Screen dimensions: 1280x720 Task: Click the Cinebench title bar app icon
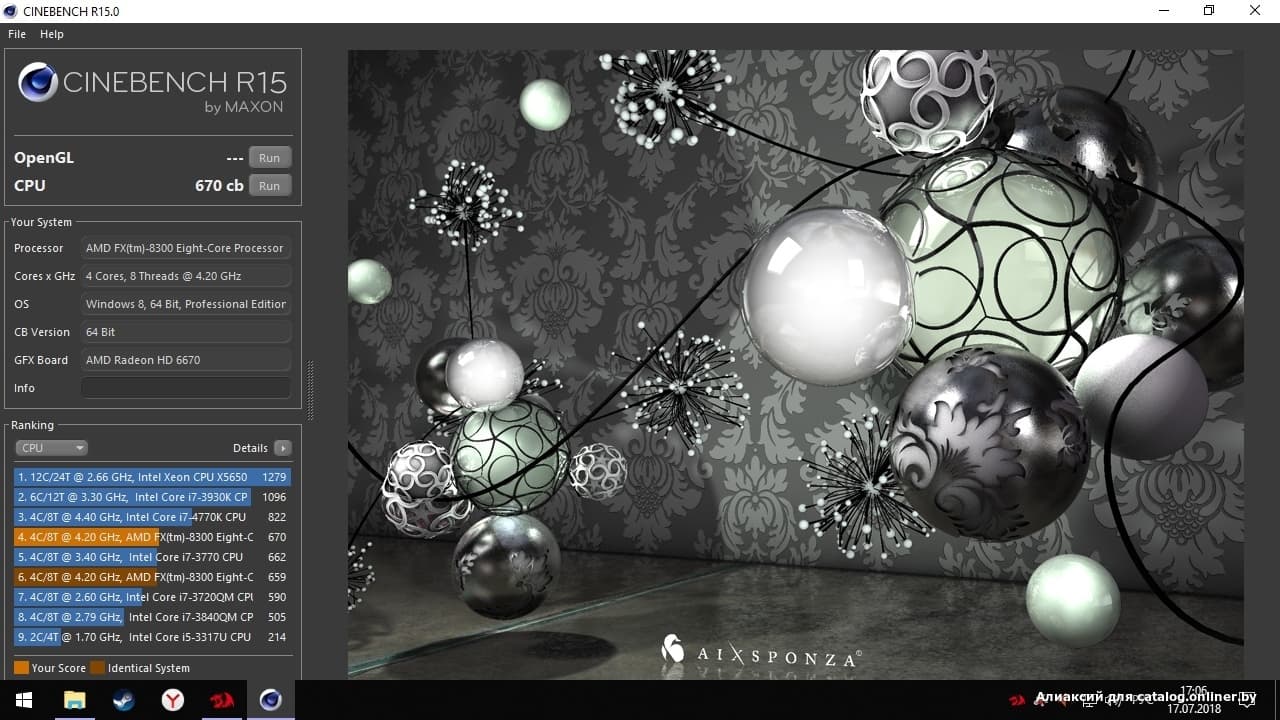tap(11, 11)
